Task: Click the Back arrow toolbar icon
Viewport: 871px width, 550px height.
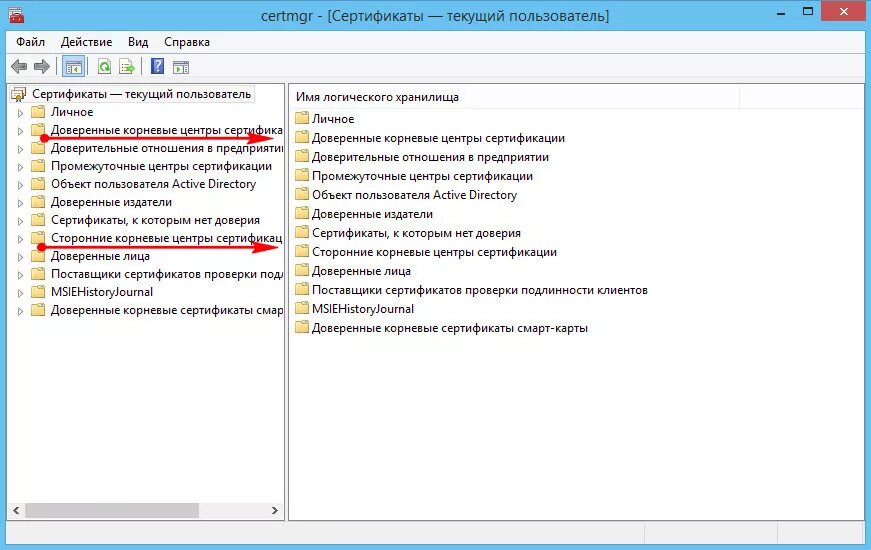Action: click(19, 67)
